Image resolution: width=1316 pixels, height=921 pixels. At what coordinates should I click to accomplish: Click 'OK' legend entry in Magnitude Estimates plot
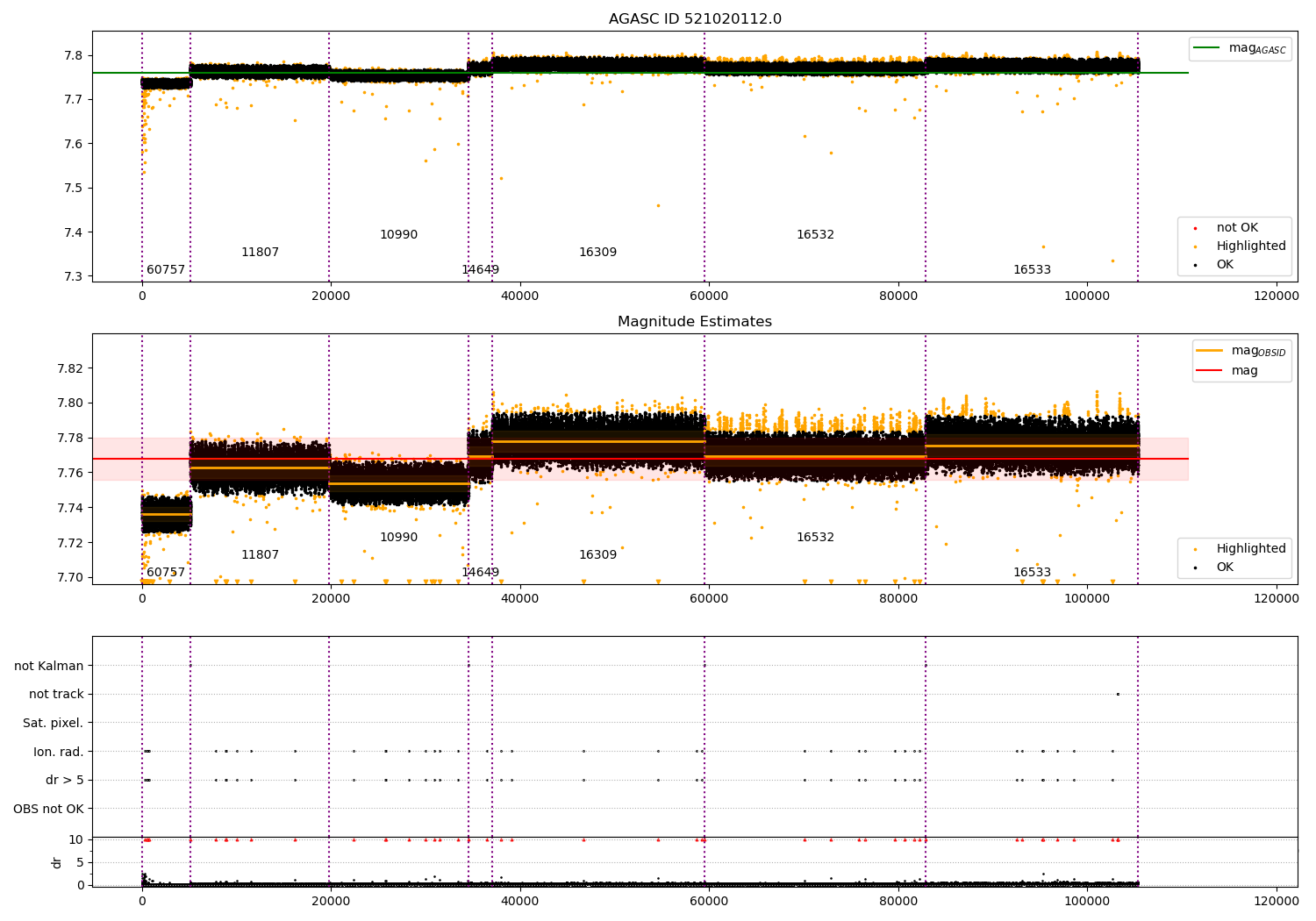[x=1215, y=568]
